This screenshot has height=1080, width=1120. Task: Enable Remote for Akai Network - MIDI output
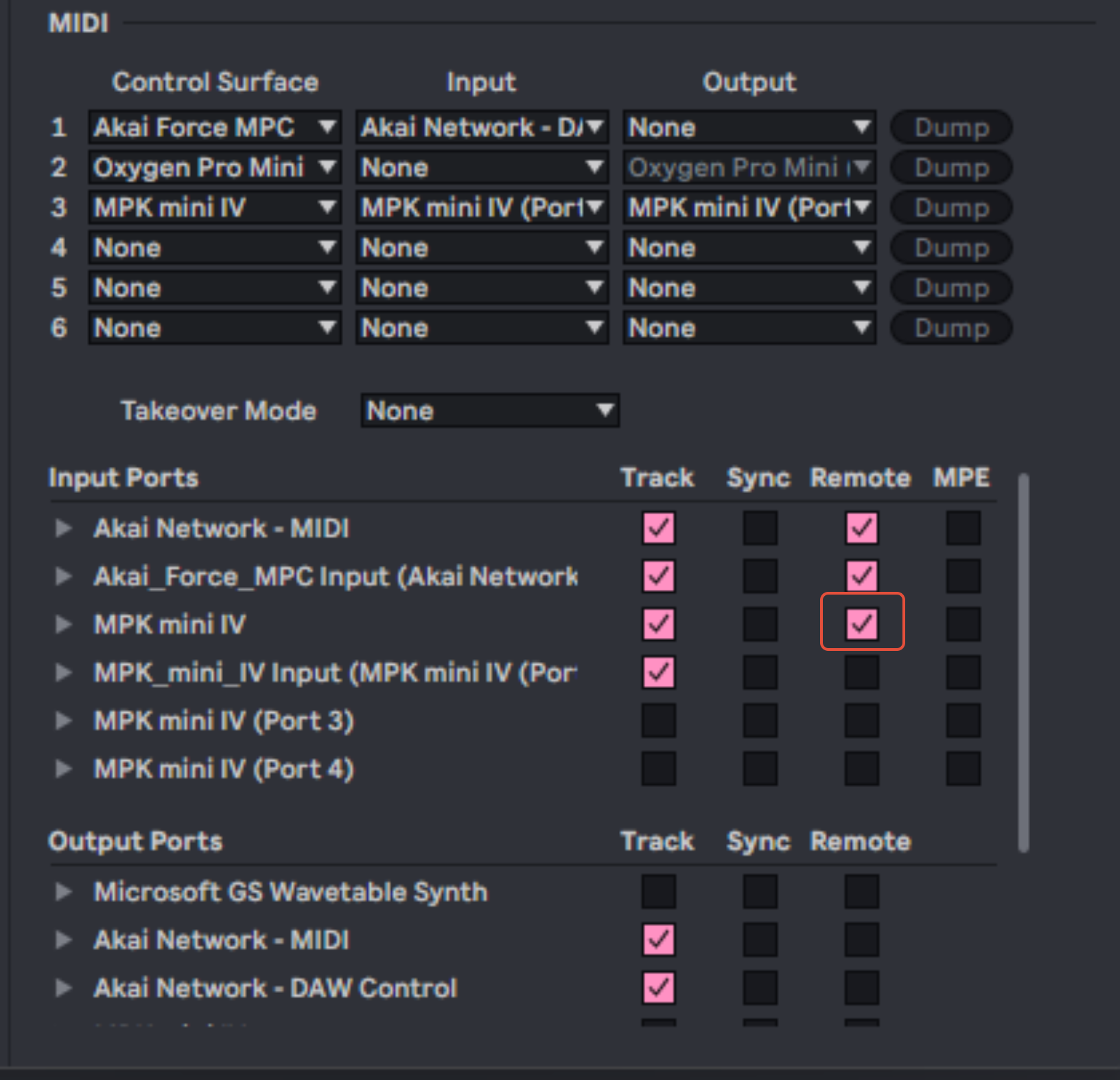[x=862, y=939]
